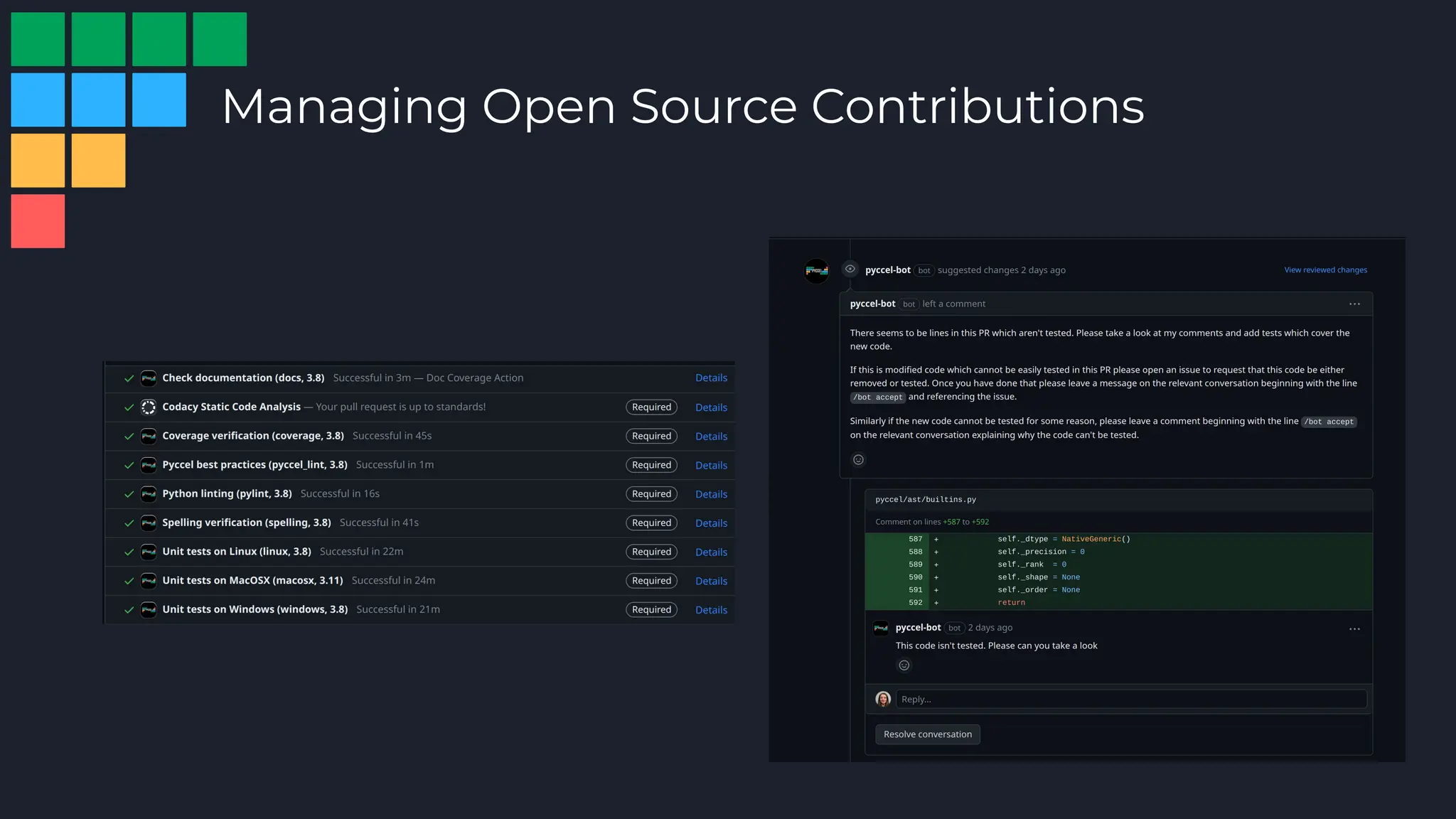Image resolution: width=1456 pixels, height=819 pixels.
Task: Click diff line 587 with NativeGeneric()
Action: (1118, 540)
